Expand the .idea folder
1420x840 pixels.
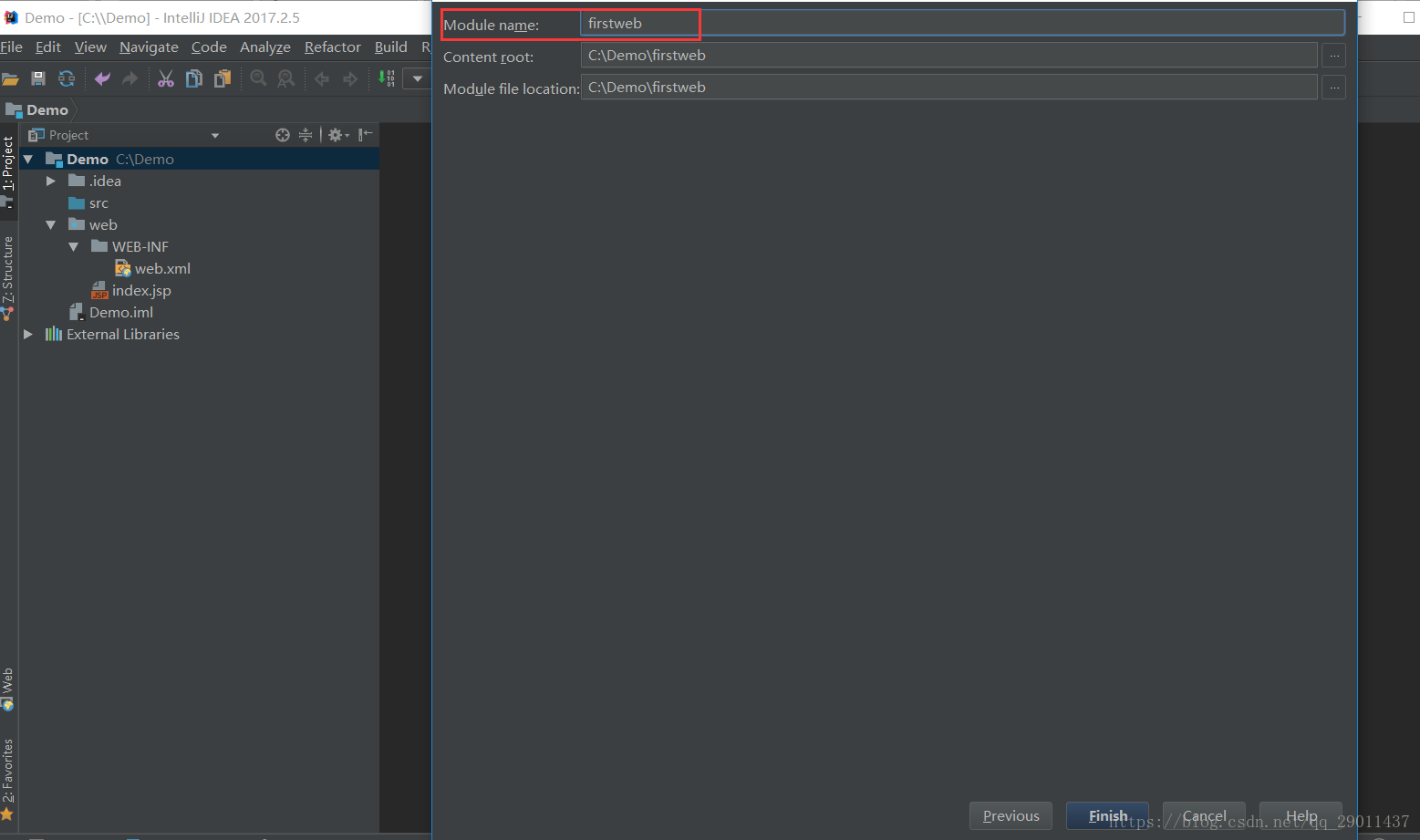(51, 181)
